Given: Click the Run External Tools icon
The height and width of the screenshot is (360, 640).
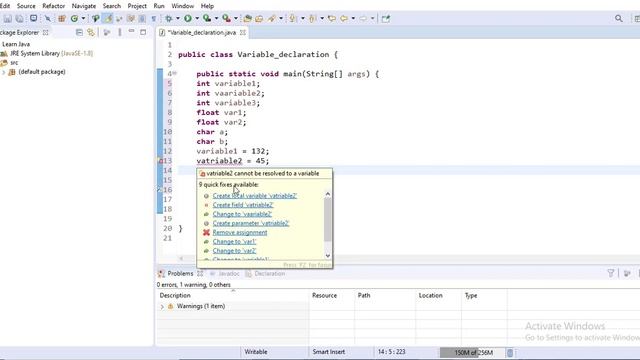Looking at the screenshot, I should pyautogui.click(x=226, y=18).
